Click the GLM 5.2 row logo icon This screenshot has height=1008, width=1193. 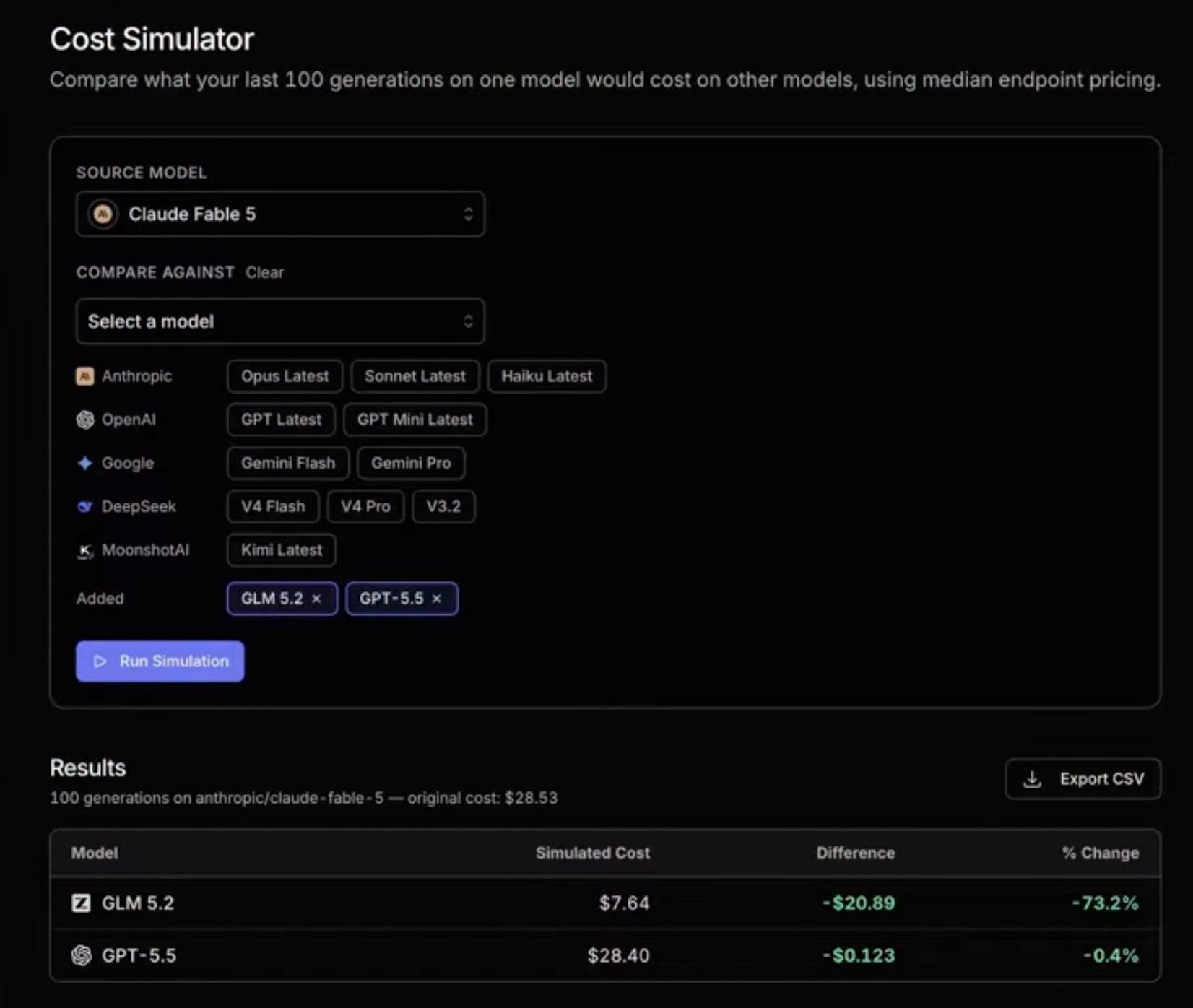point(82,903)
